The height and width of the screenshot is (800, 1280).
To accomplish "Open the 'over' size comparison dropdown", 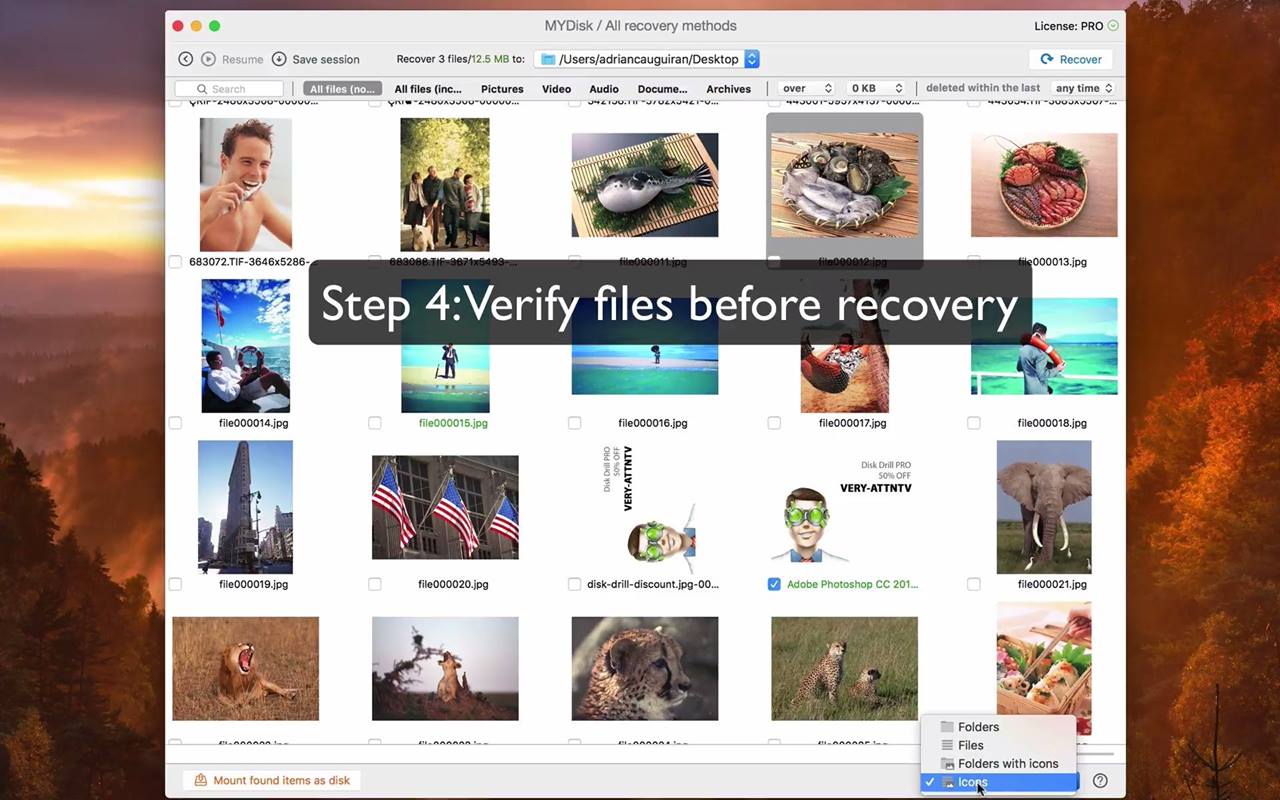I will pos(807,88).
